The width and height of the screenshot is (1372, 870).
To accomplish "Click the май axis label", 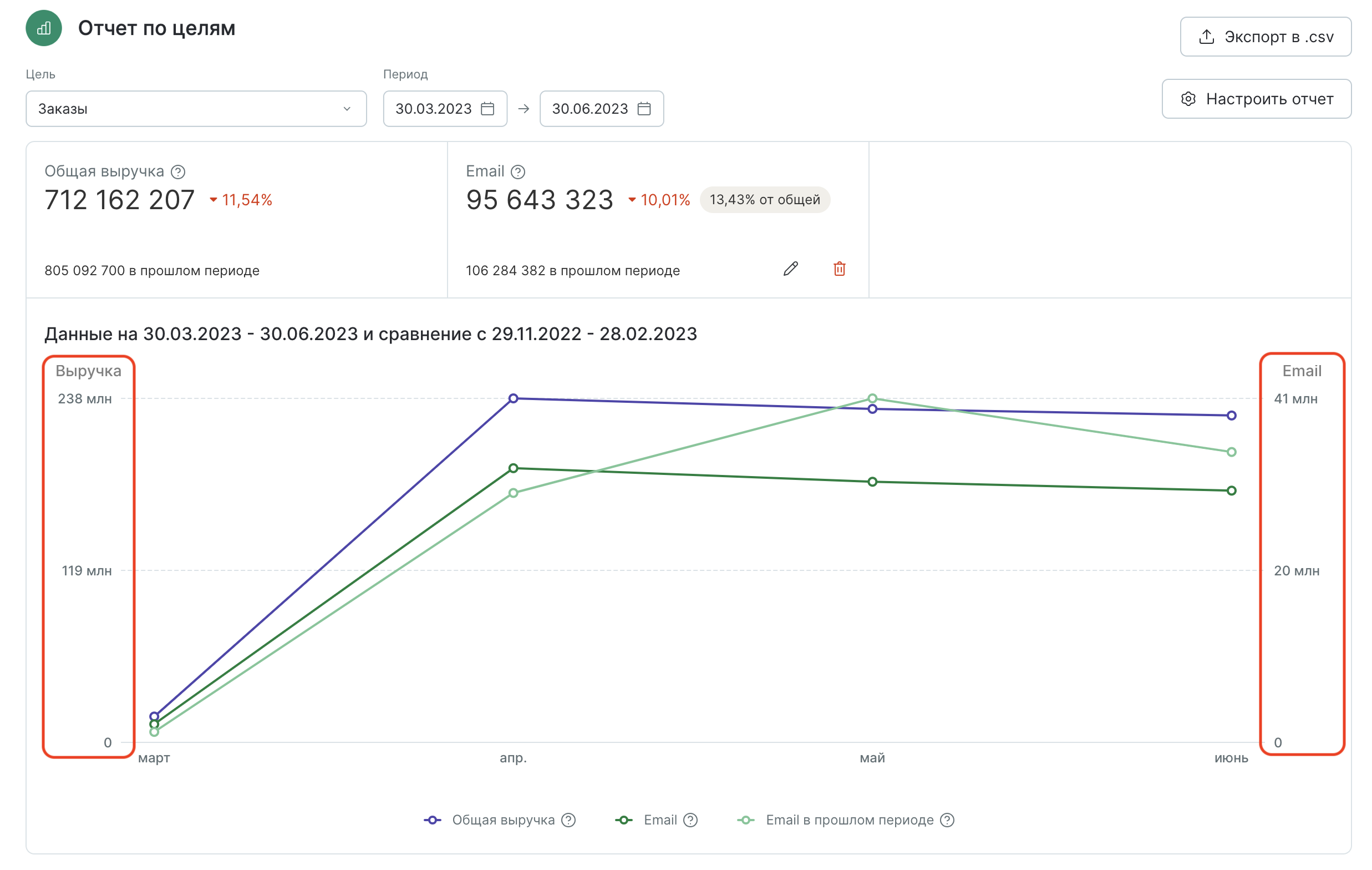I will click(872, 758).
